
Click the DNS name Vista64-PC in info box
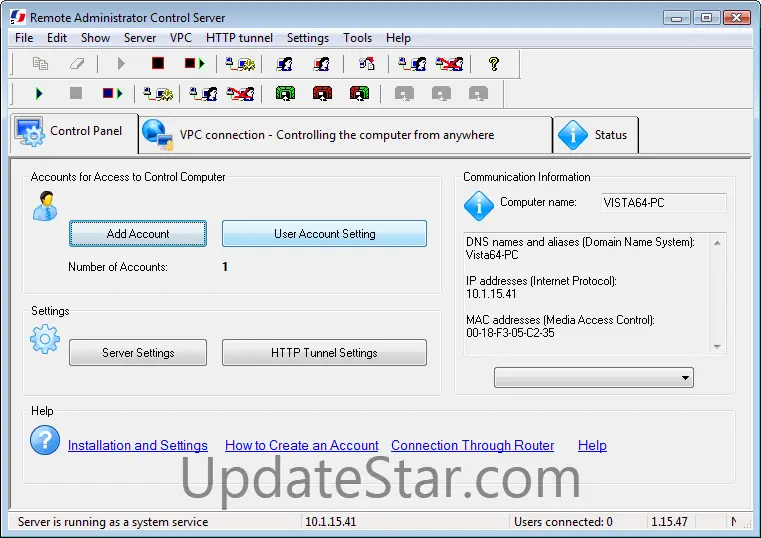tap(492, 255)
